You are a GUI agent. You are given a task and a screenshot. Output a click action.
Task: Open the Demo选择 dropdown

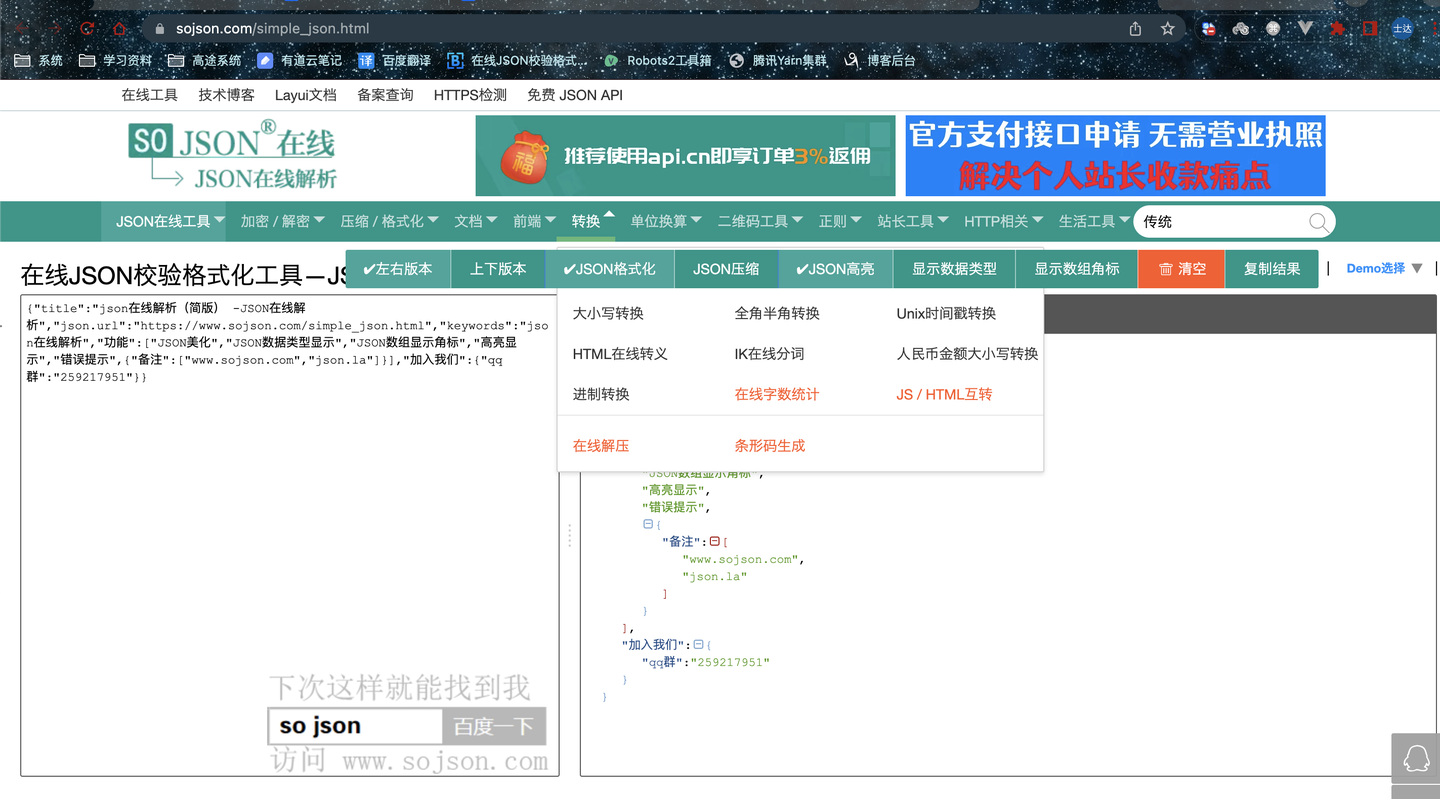tap(1384, 268)
